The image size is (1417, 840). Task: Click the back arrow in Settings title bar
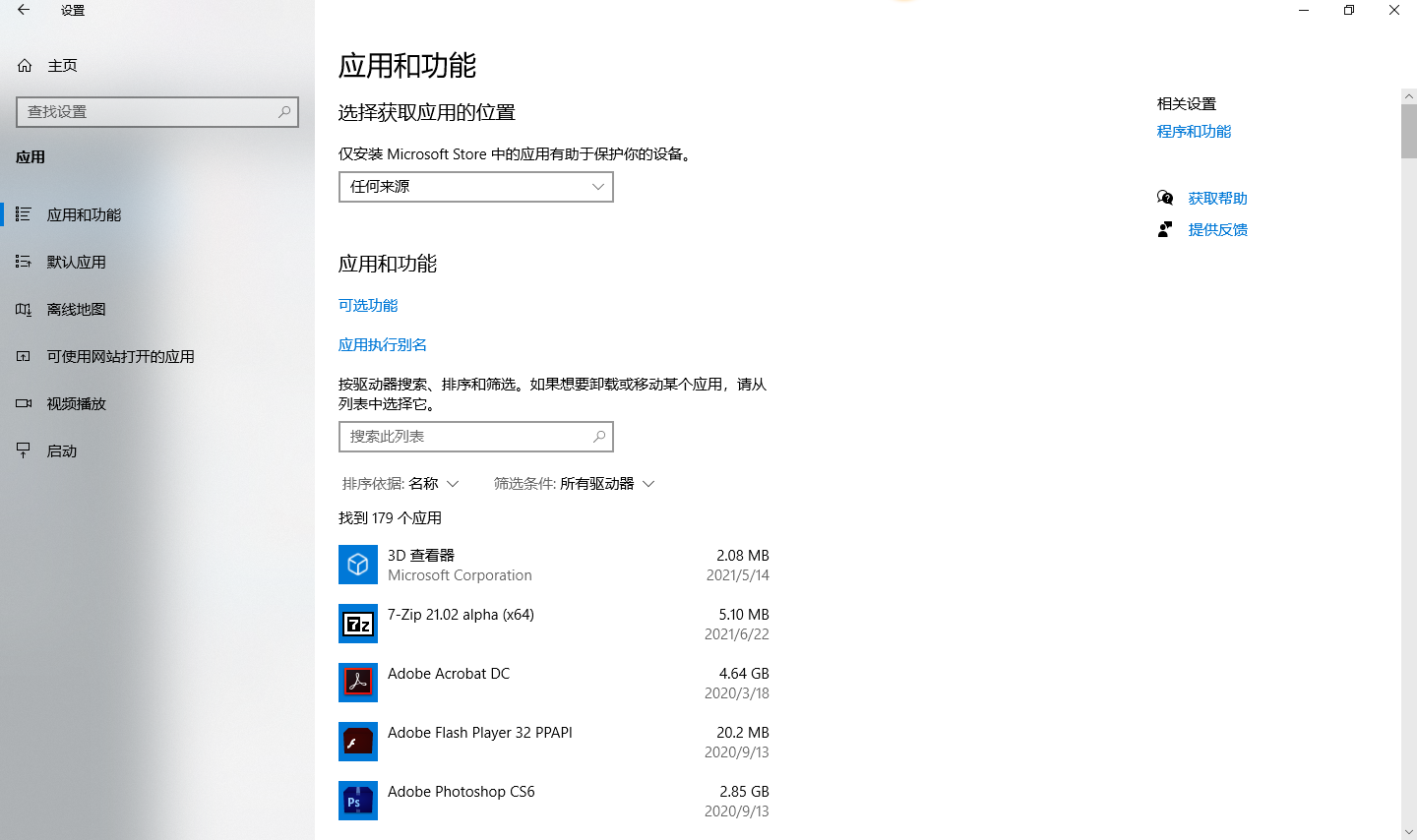(24, 10)
